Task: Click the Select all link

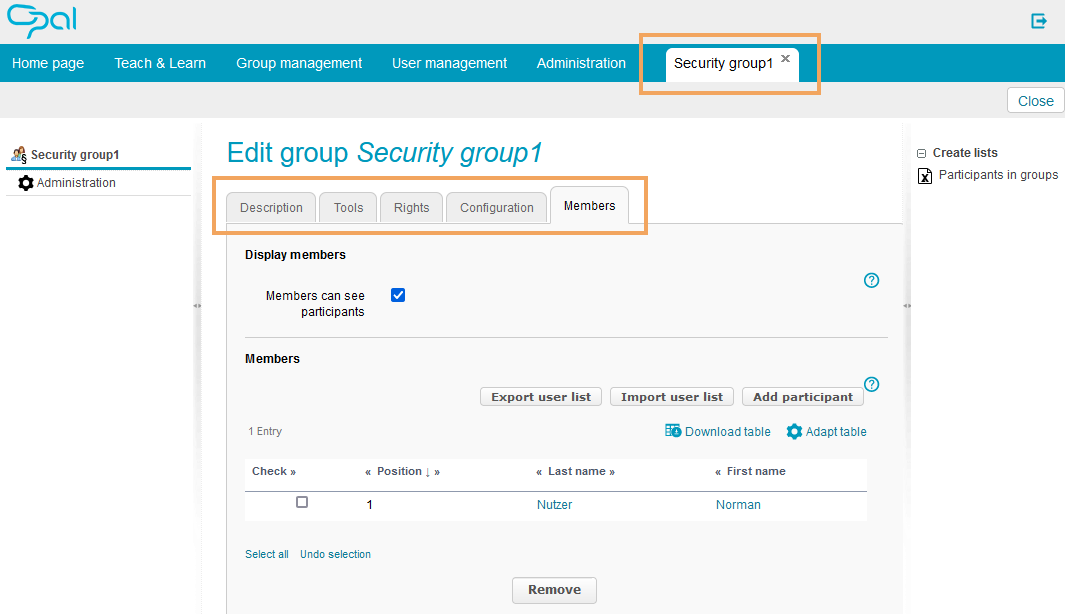Action: click(267, 554)
